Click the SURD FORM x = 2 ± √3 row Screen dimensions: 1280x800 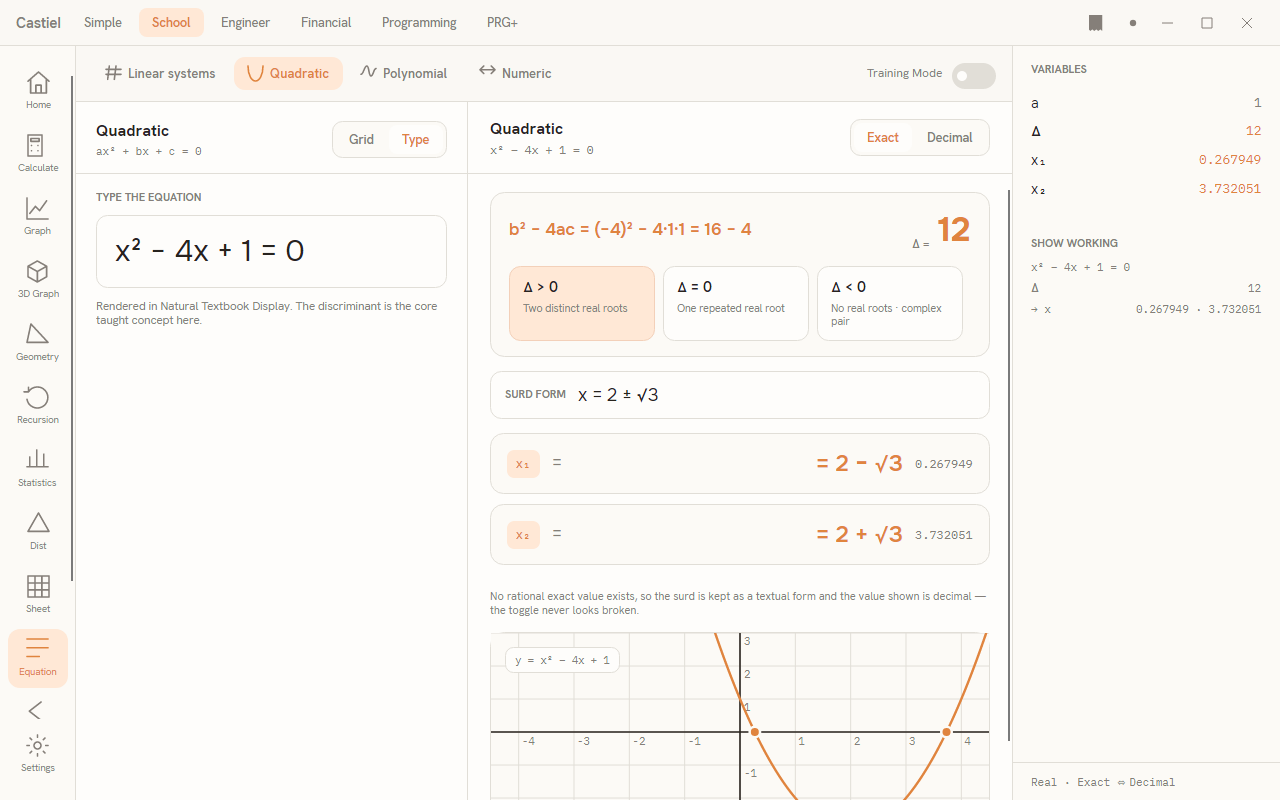(x=740, y=395)
